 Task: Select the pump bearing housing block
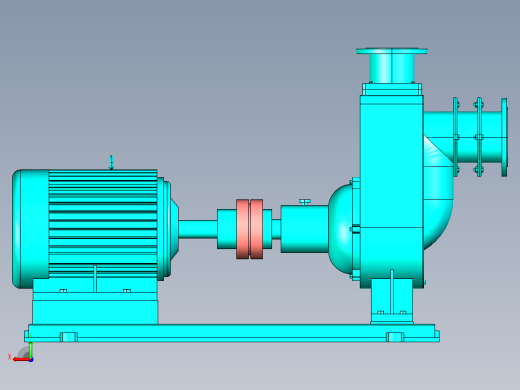click(x=304, y=229)
